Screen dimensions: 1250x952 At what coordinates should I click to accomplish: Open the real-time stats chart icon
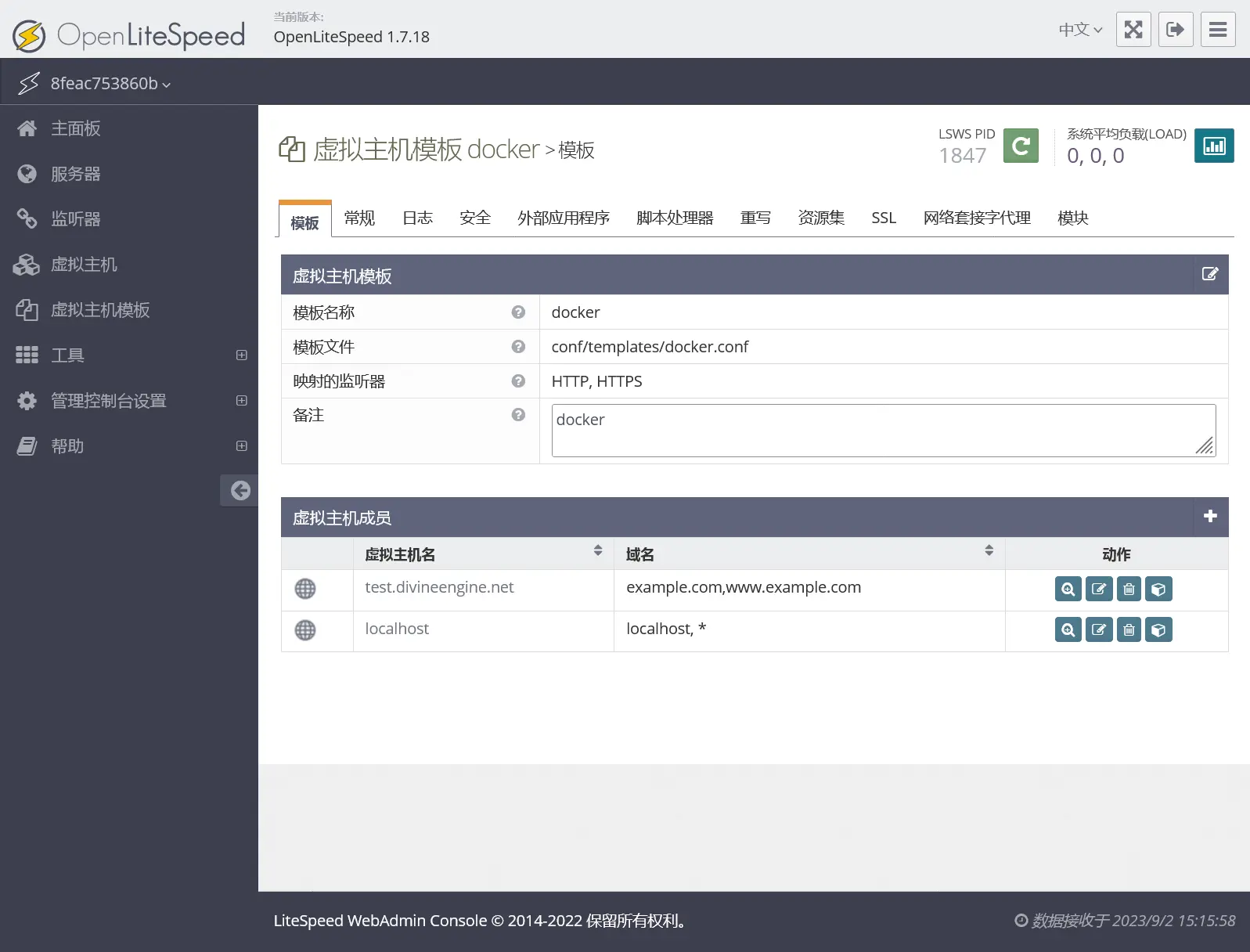point(1214,146)
